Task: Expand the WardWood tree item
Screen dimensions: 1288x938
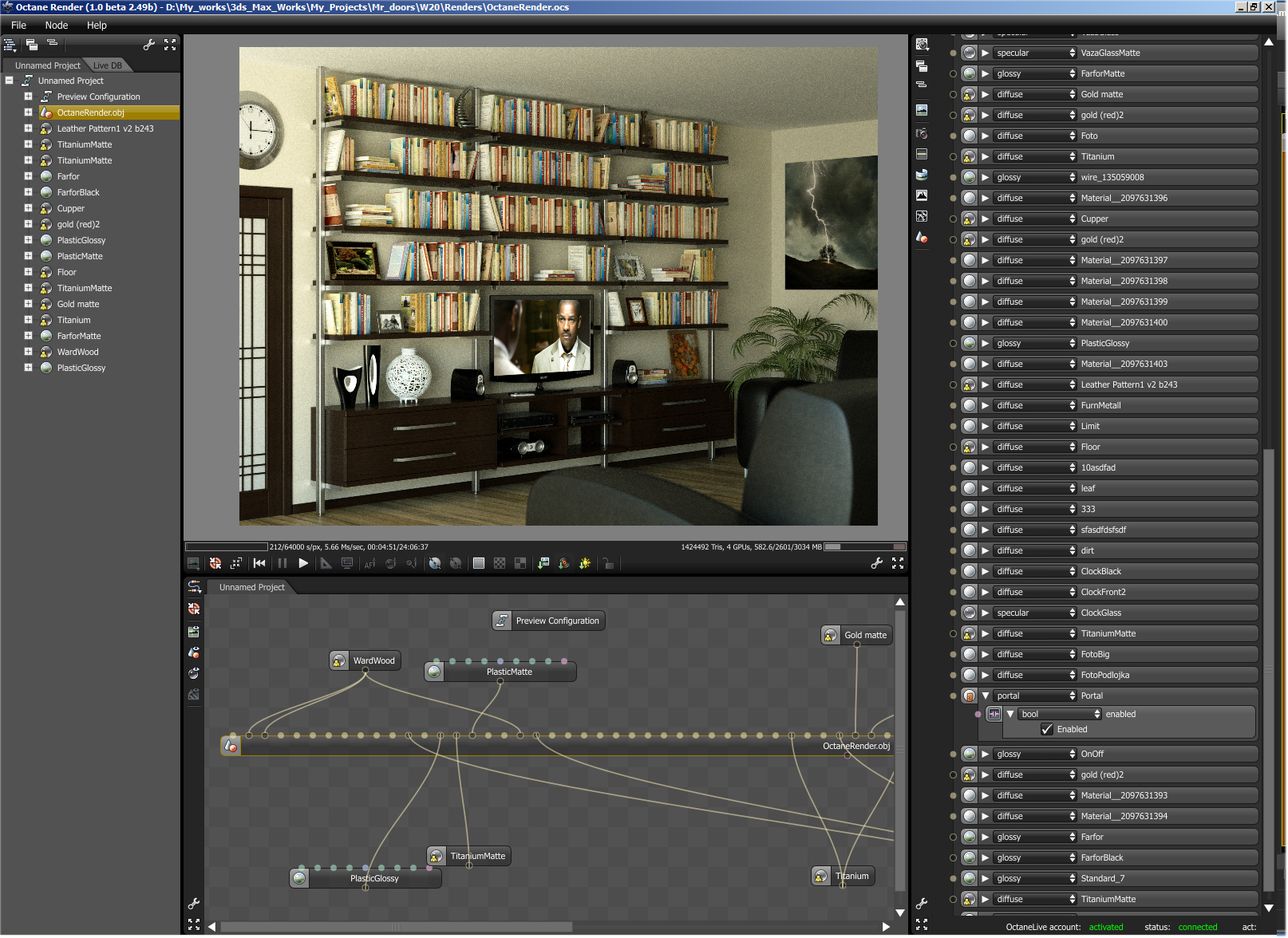Action: pos(28,352)
